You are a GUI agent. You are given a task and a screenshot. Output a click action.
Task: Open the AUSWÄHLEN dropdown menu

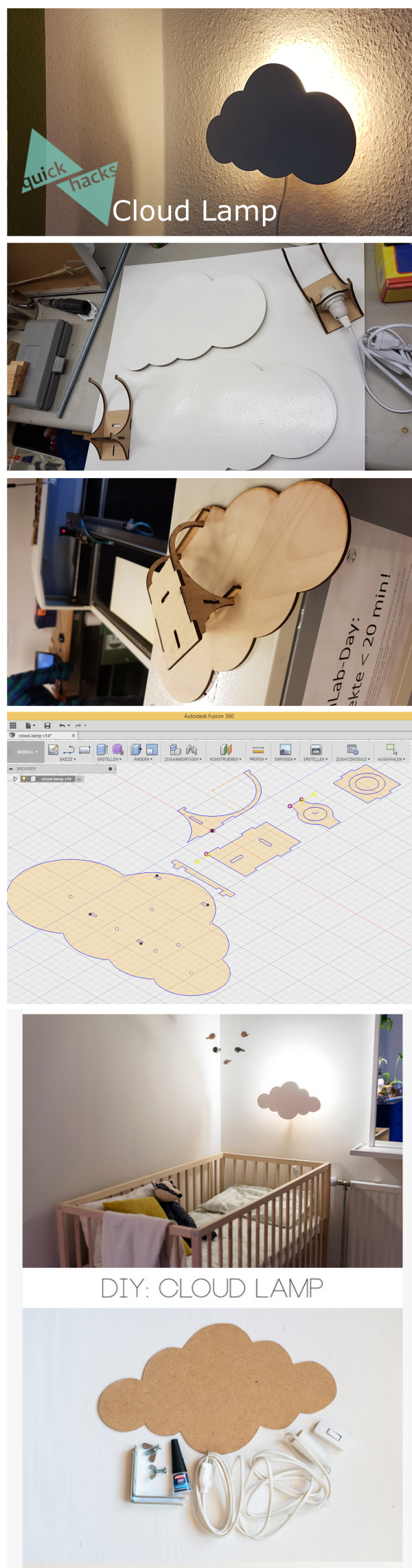(x=391, y=759)
